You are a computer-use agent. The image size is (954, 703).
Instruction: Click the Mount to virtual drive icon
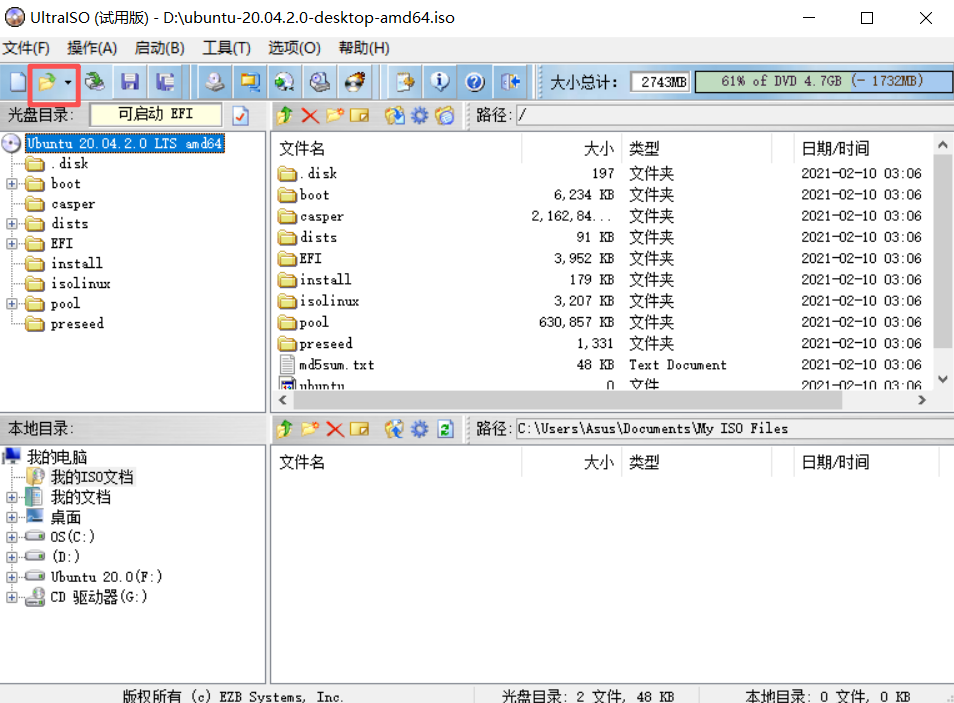pos(319,82)
